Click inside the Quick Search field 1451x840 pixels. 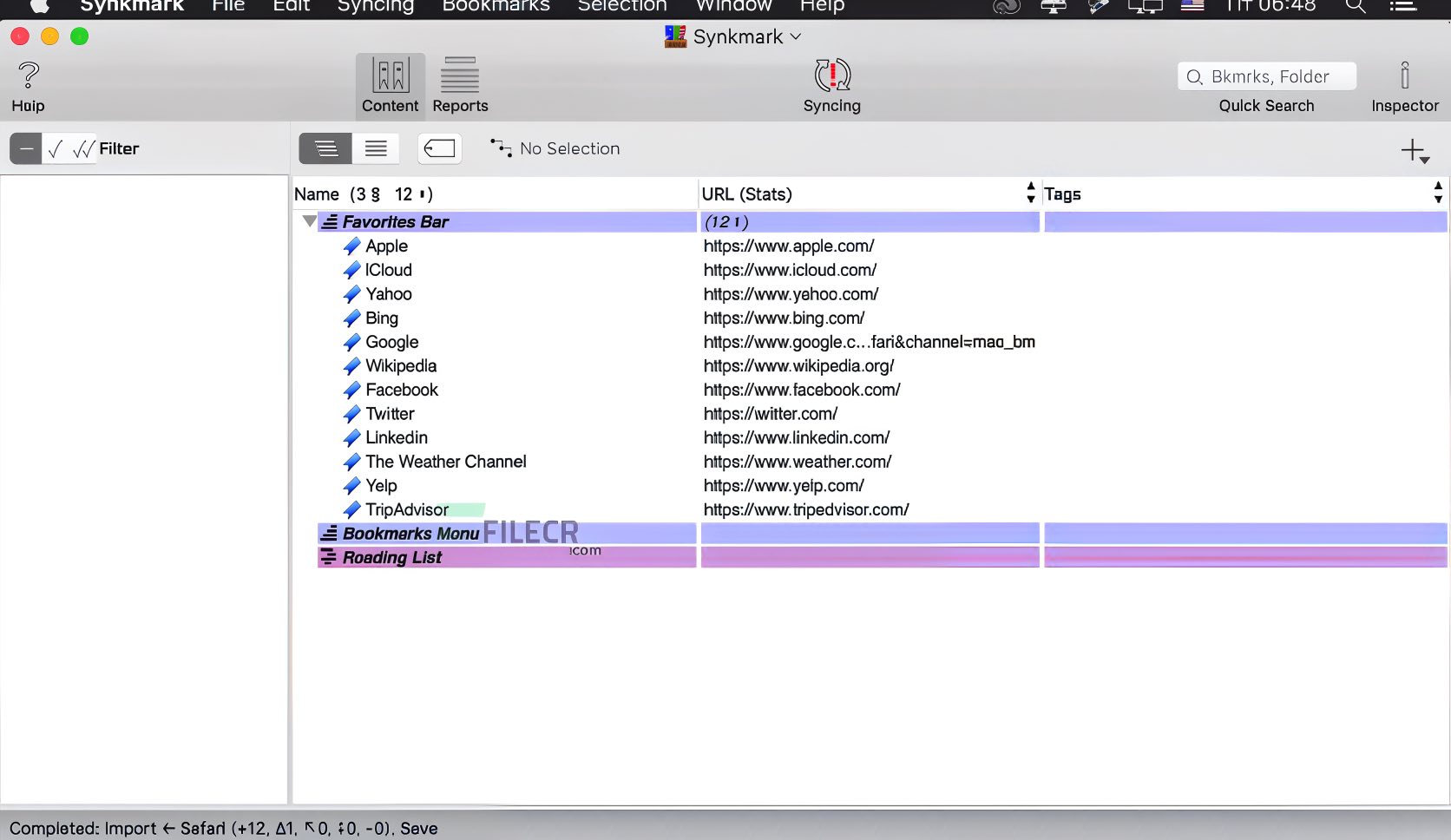1267,75
